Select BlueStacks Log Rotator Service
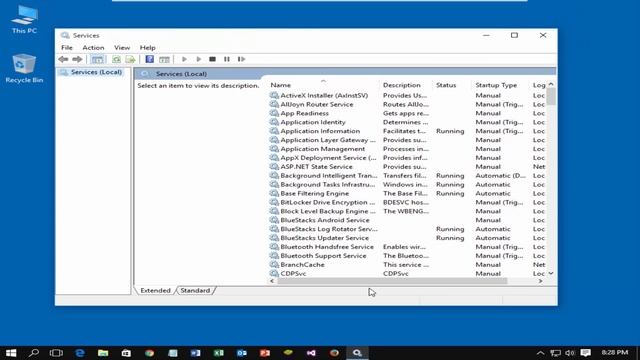Screen dimensions: 640x360 click(329, 229)
